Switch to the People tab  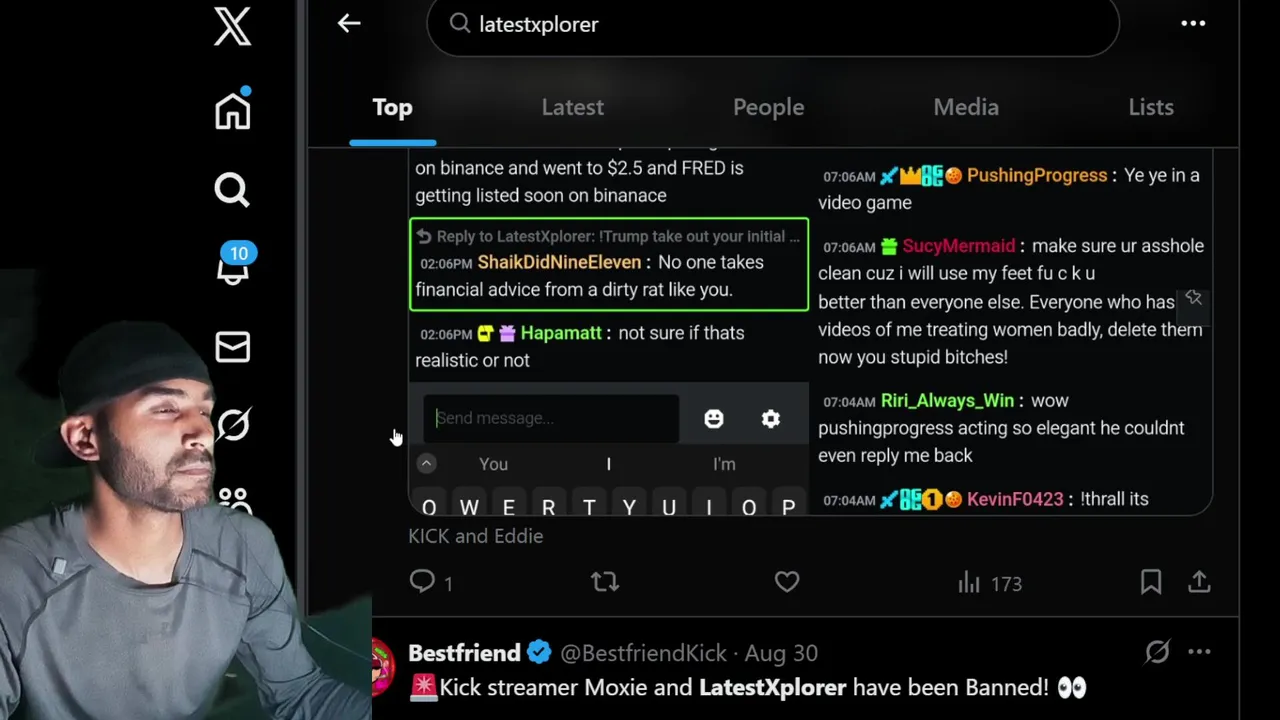tap(768, 107)
